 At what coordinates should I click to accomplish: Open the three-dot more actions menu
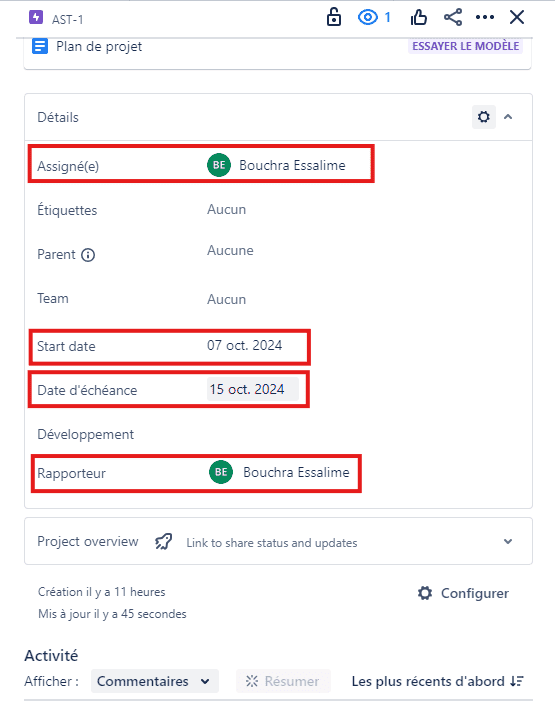click(x=485, y=18)
